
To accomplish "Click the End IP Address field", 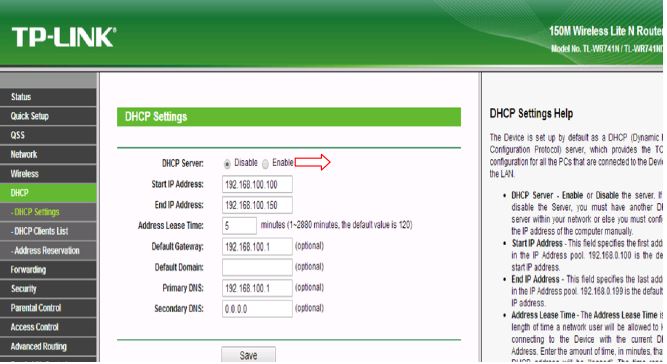I will click(257, 205).
